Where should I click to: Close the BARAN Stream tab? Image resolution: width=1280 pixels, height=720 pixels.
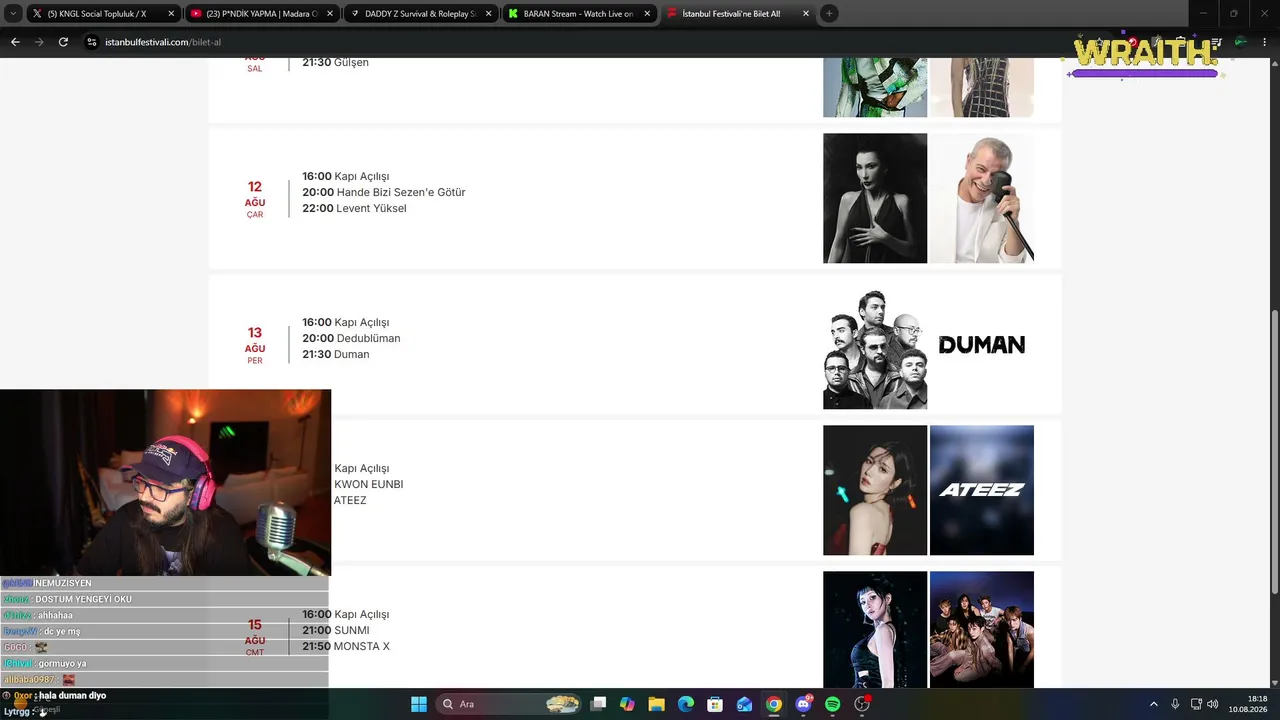[648, 14]
